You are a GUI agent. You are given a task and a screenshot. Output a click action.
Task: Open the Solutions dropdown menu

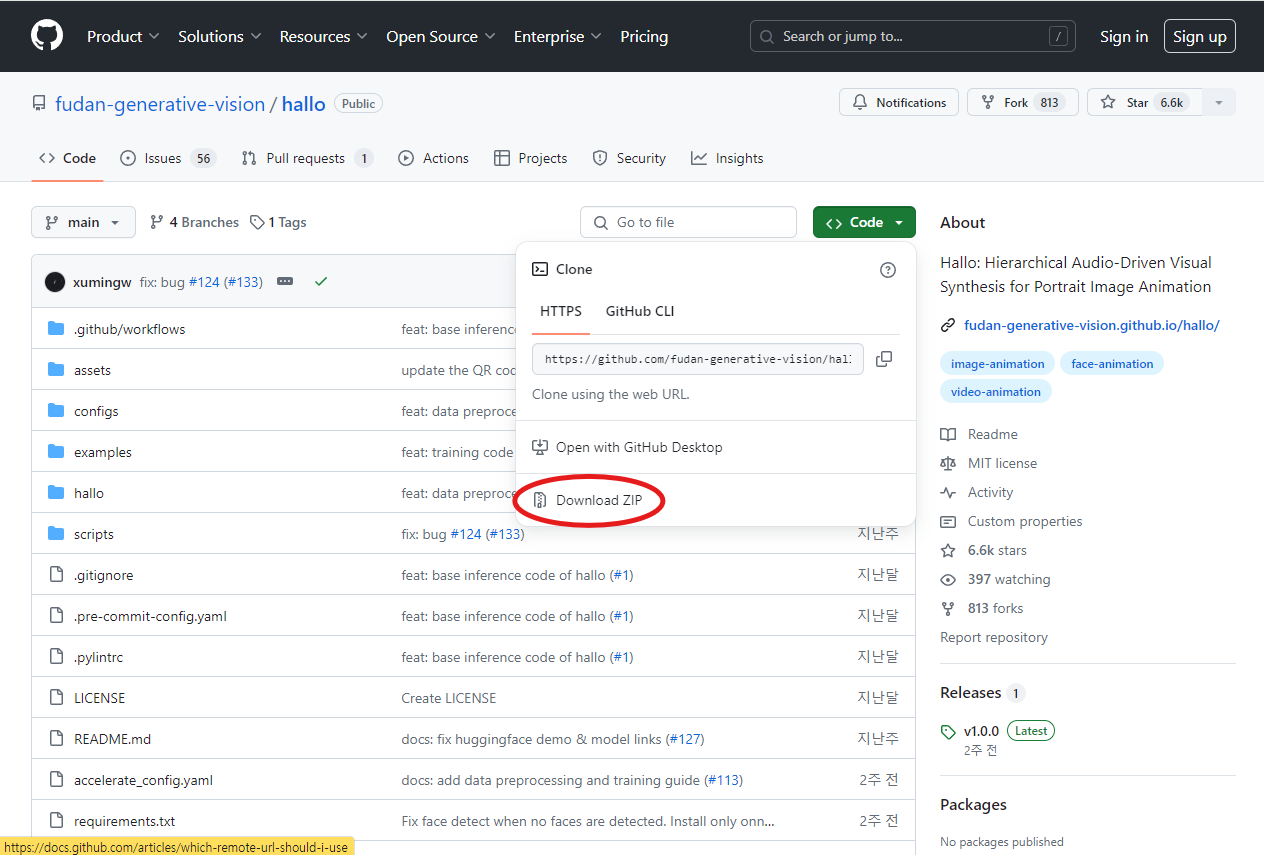pyautogui.click(x=220, y=36)
